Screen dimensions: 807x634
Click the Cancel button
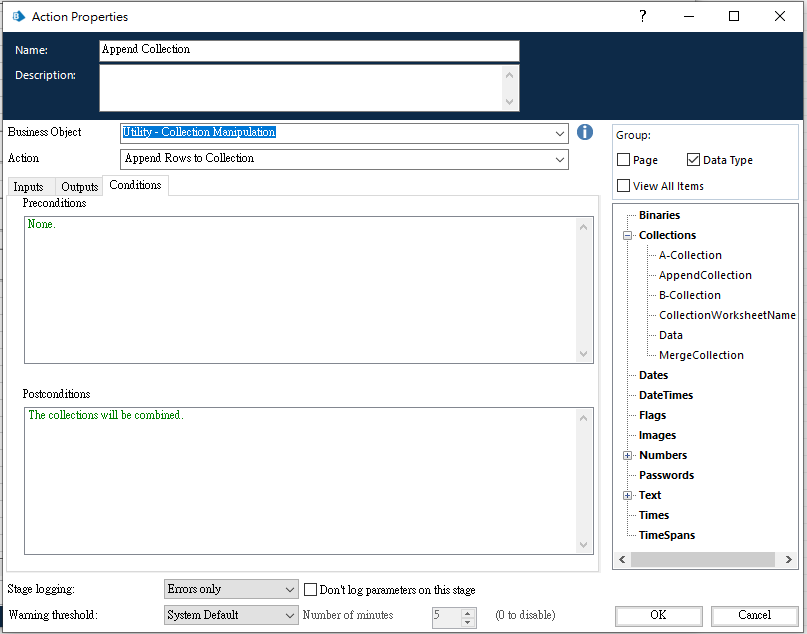(755, 615)
